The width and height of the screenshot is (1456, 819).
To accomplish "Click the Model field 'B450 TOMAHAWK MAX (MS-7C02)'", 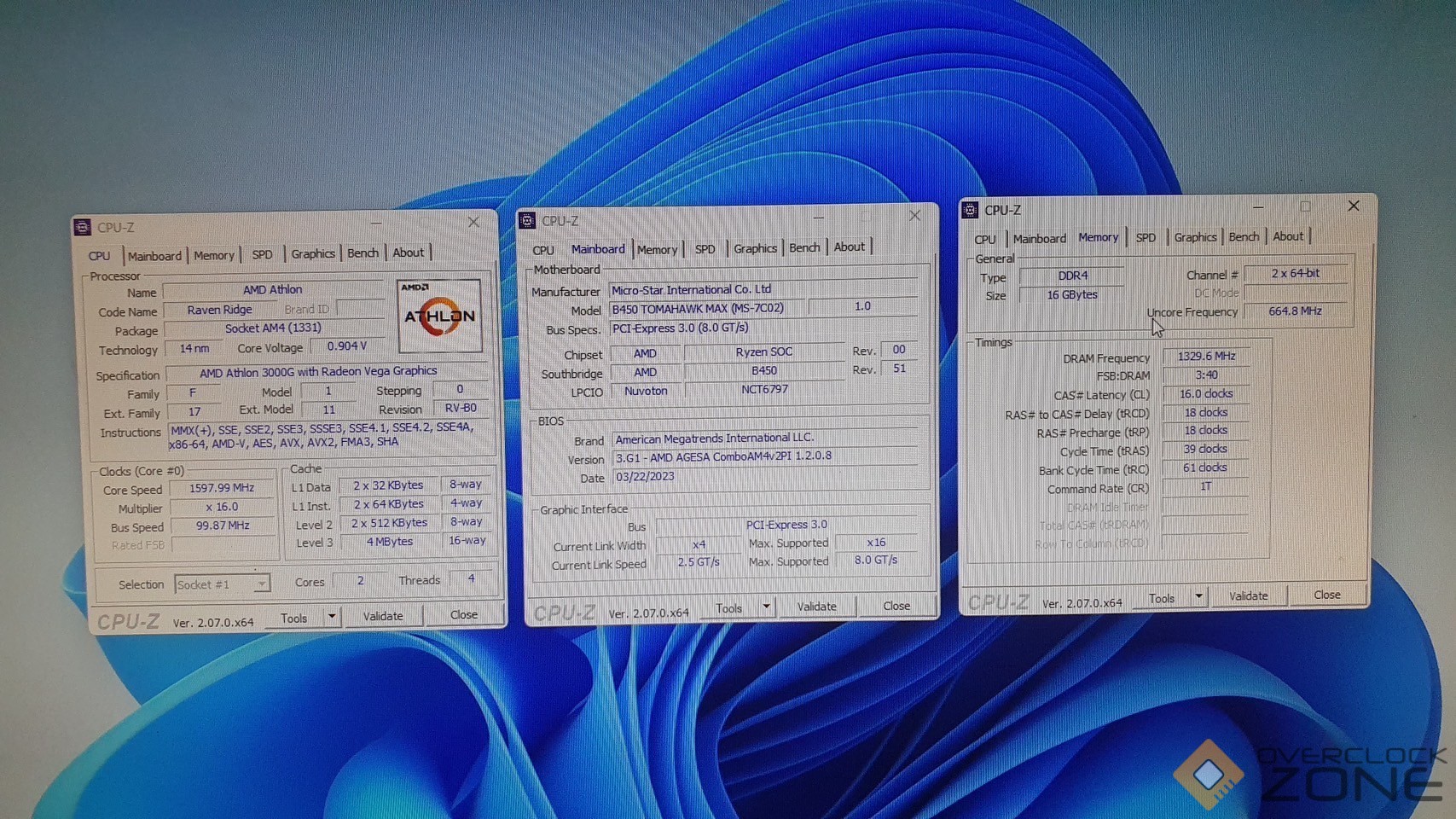I will [705, 308].
